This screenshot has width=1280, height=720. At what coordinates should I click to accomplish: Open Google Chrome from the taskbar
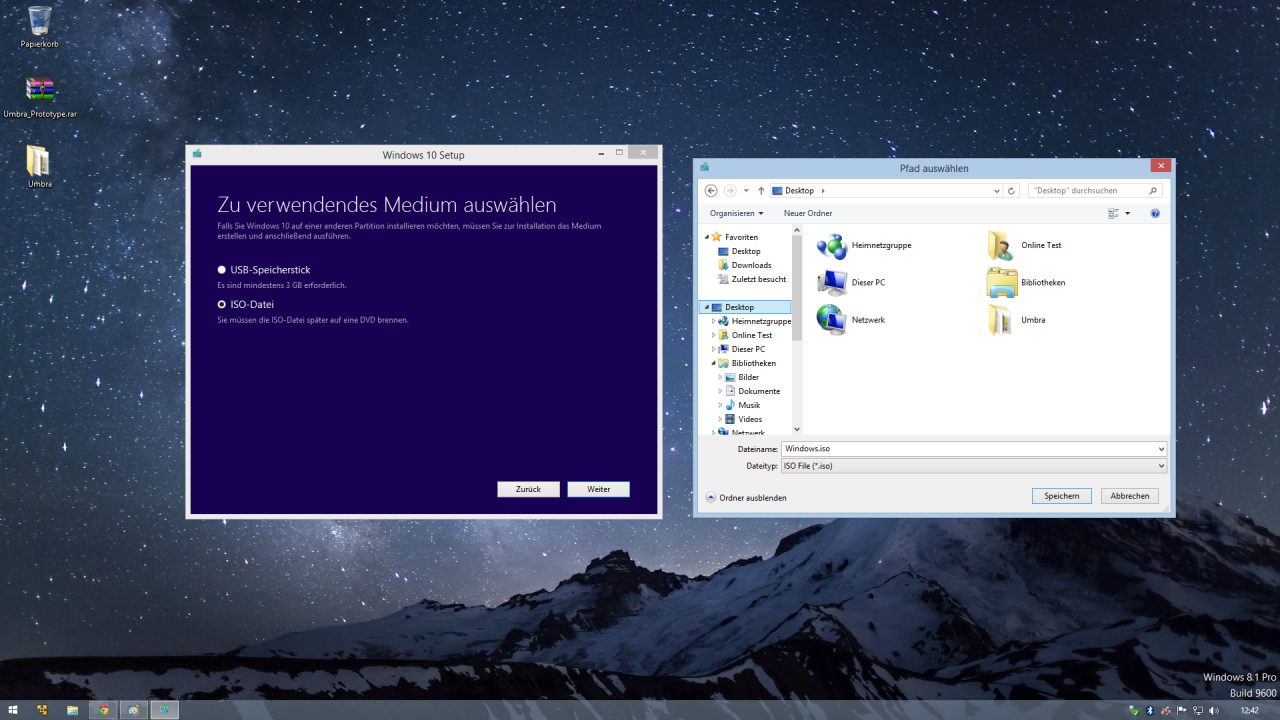coord(102,710)
